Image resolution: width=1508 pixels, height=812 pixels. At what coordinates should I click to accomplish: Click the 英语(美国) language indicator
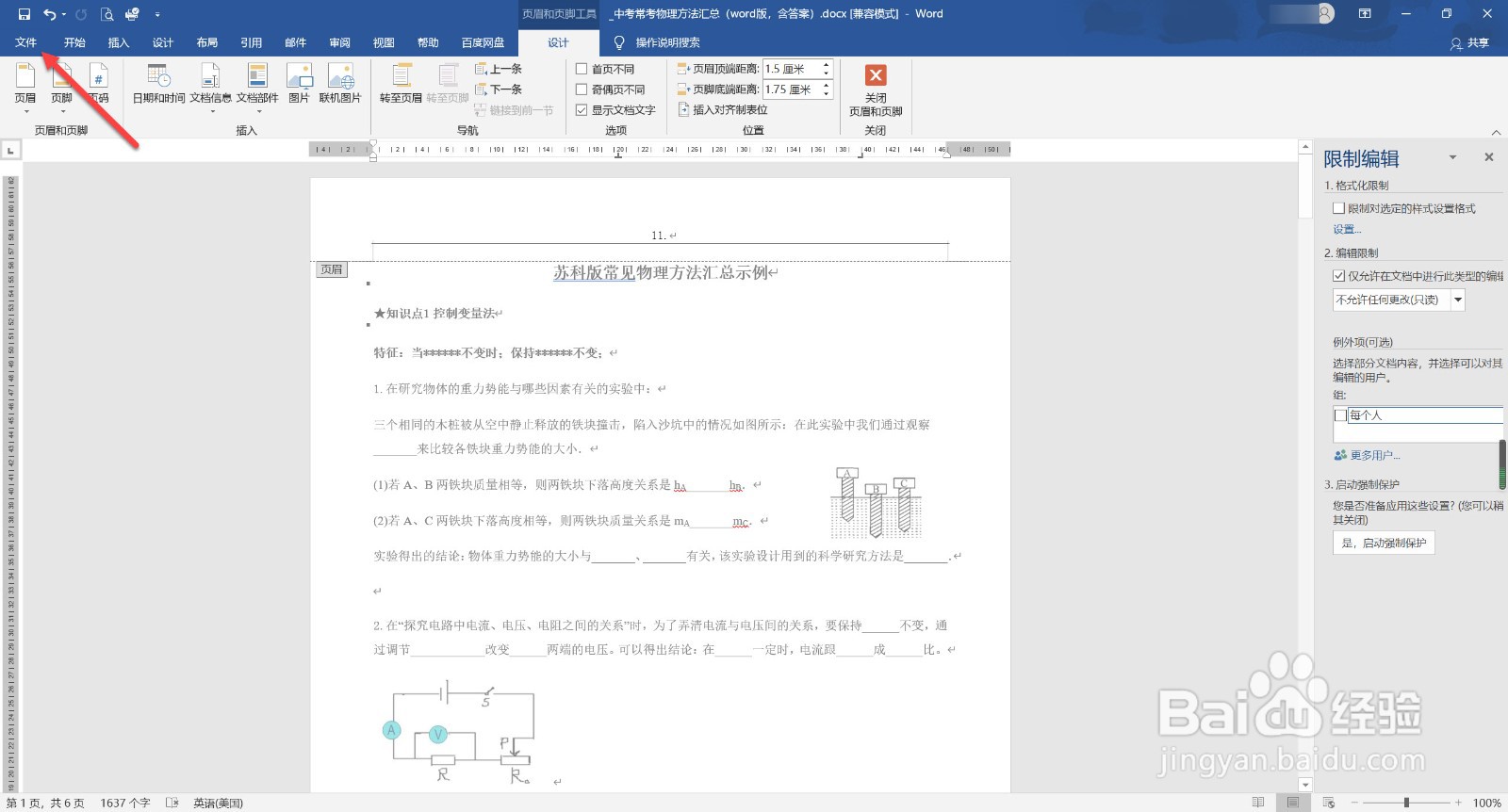[x=218, y=803]
